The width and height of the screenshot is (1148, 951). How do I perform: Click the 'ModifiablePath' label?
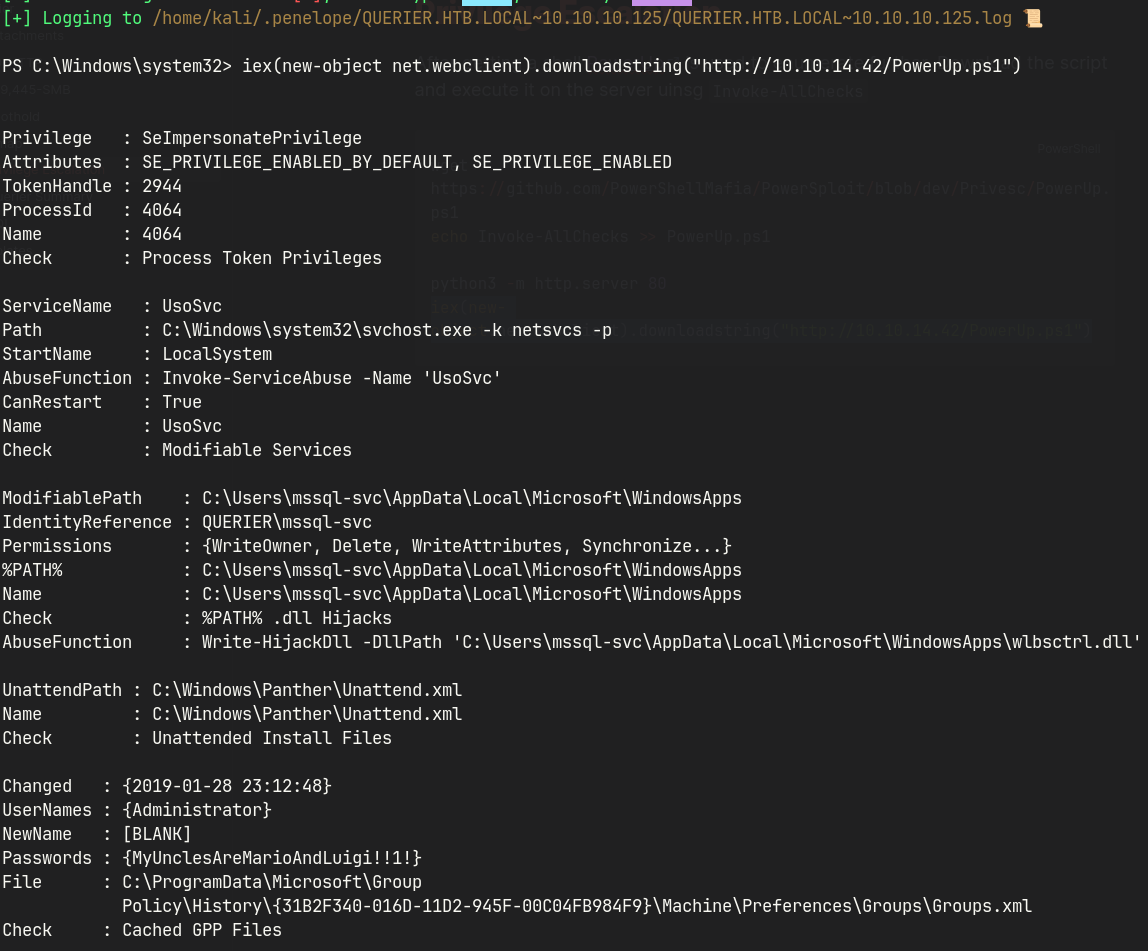tap(72, 499)
